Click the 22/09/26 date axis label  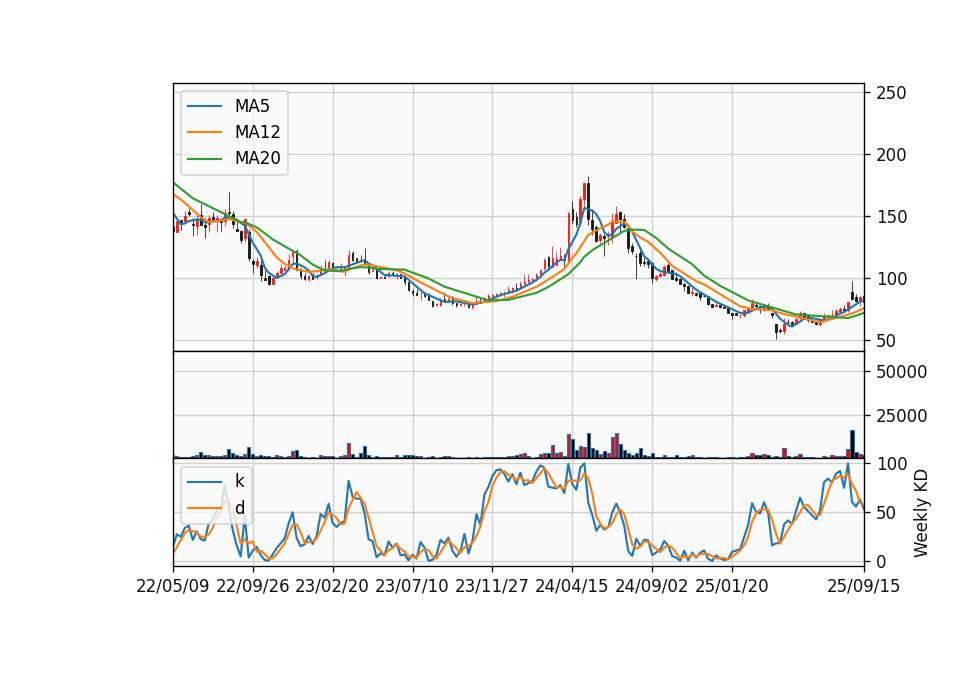pyautogui.click(x=253, y=586)
